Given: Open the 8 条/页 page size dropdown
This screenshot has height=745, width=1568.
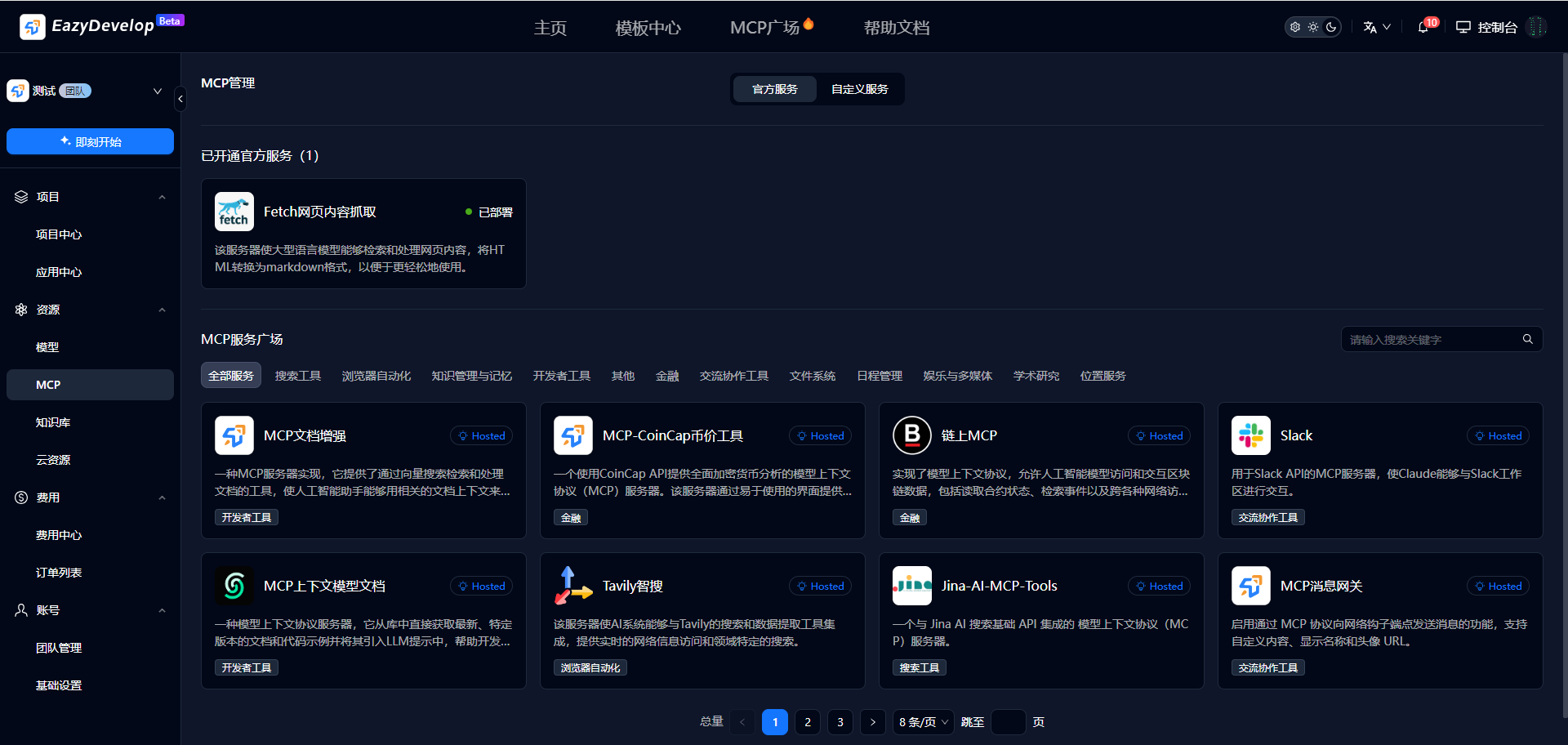Looking at the screenshot, I should tap(923, 722).
